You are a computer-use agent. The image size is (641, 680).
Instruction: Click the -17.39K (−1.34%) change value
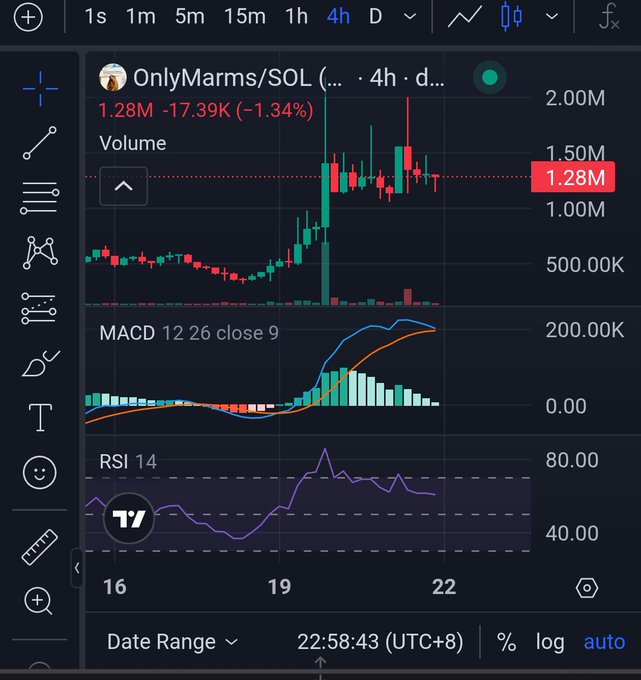pos(238,110)
